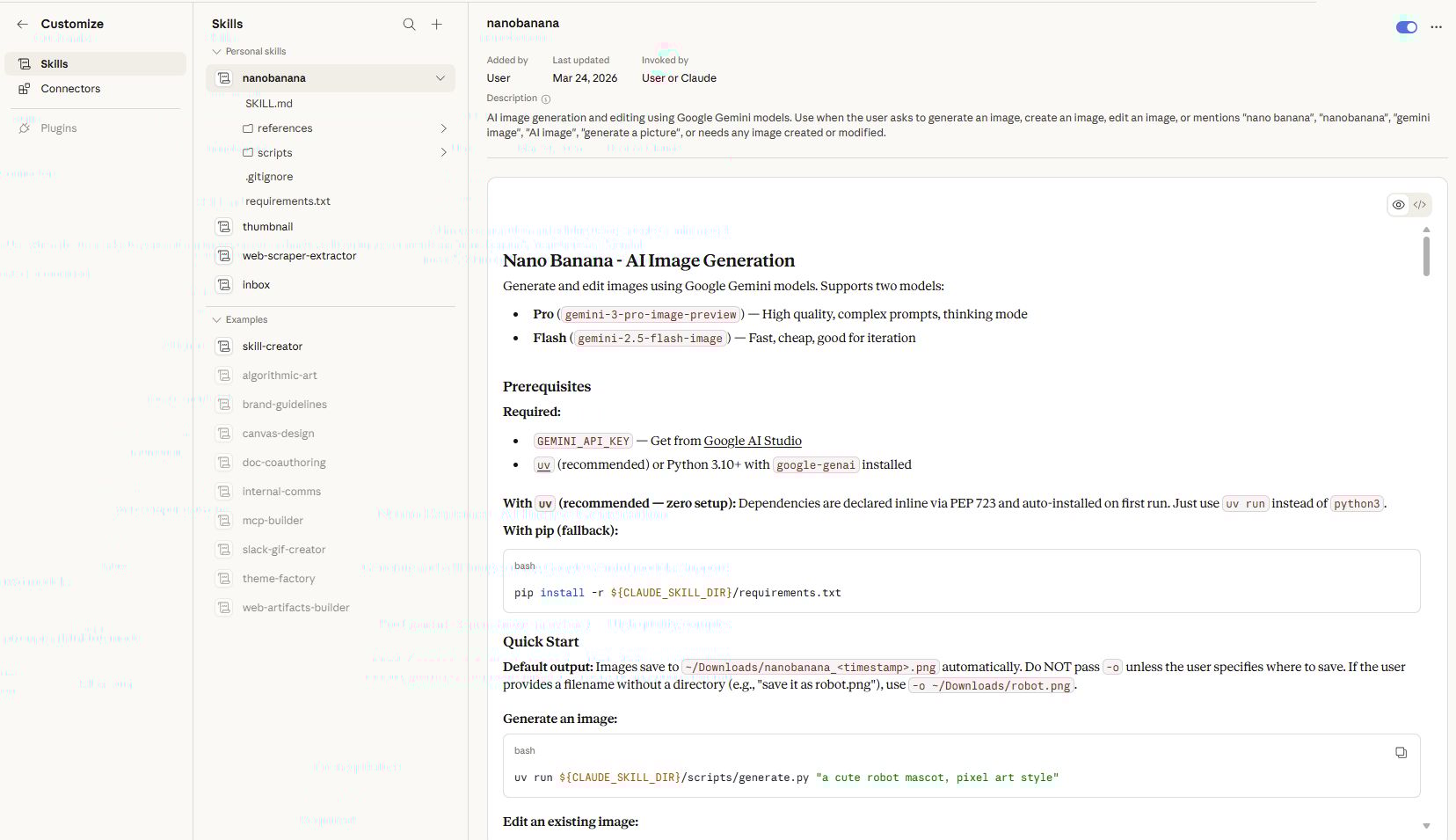The width and height of the screenshot is (1456, 840).
Task: Disable the nanobanana skill toggle
Action: [1406, 27]
